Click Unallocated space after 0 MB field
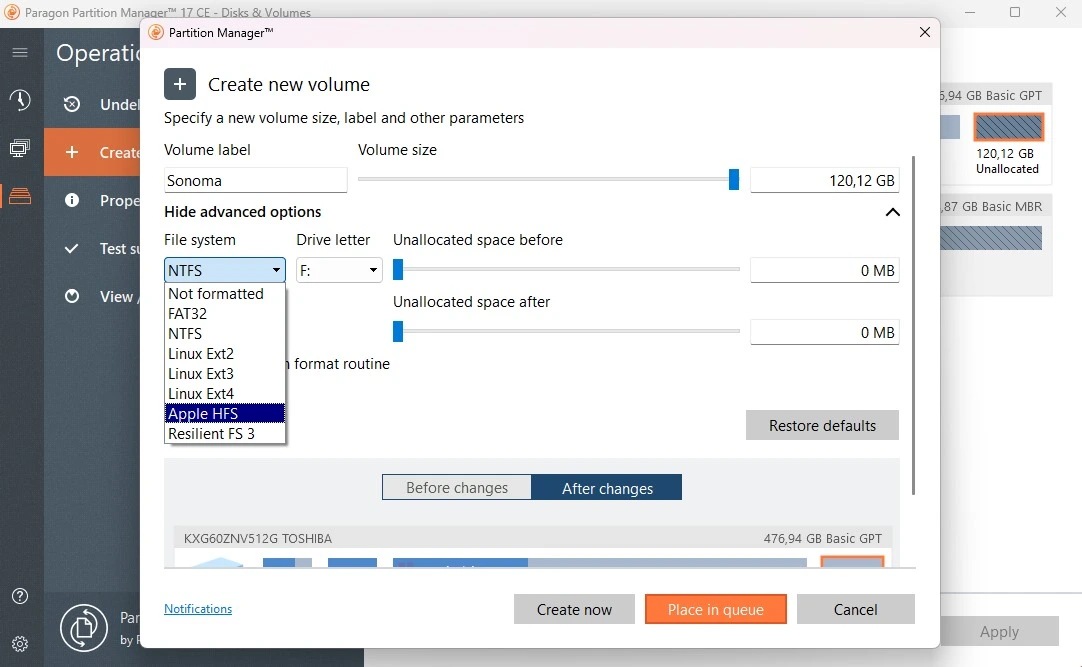Viewport: 1082px width, 667px height. [x=825, y=332]
